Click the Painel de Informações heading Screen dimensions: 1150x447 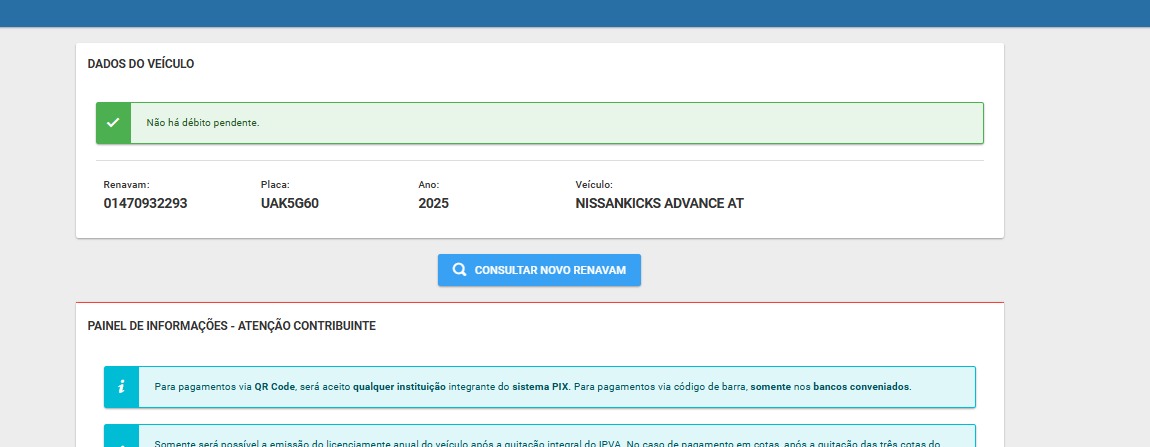[x=231, y=326]
